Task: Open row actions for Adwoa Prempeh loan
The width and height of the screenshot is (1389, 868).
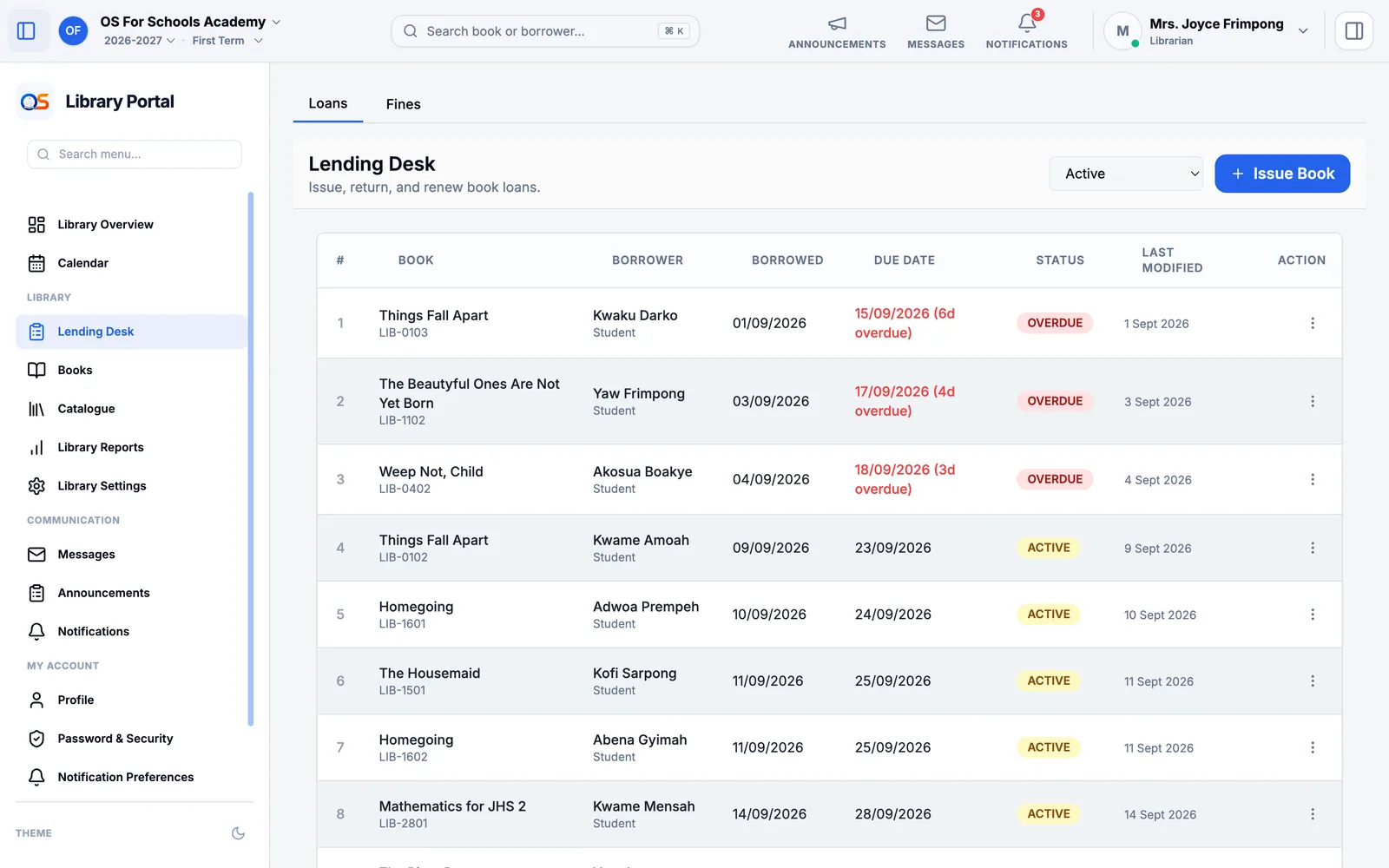Action: (x=1312, y=615)
